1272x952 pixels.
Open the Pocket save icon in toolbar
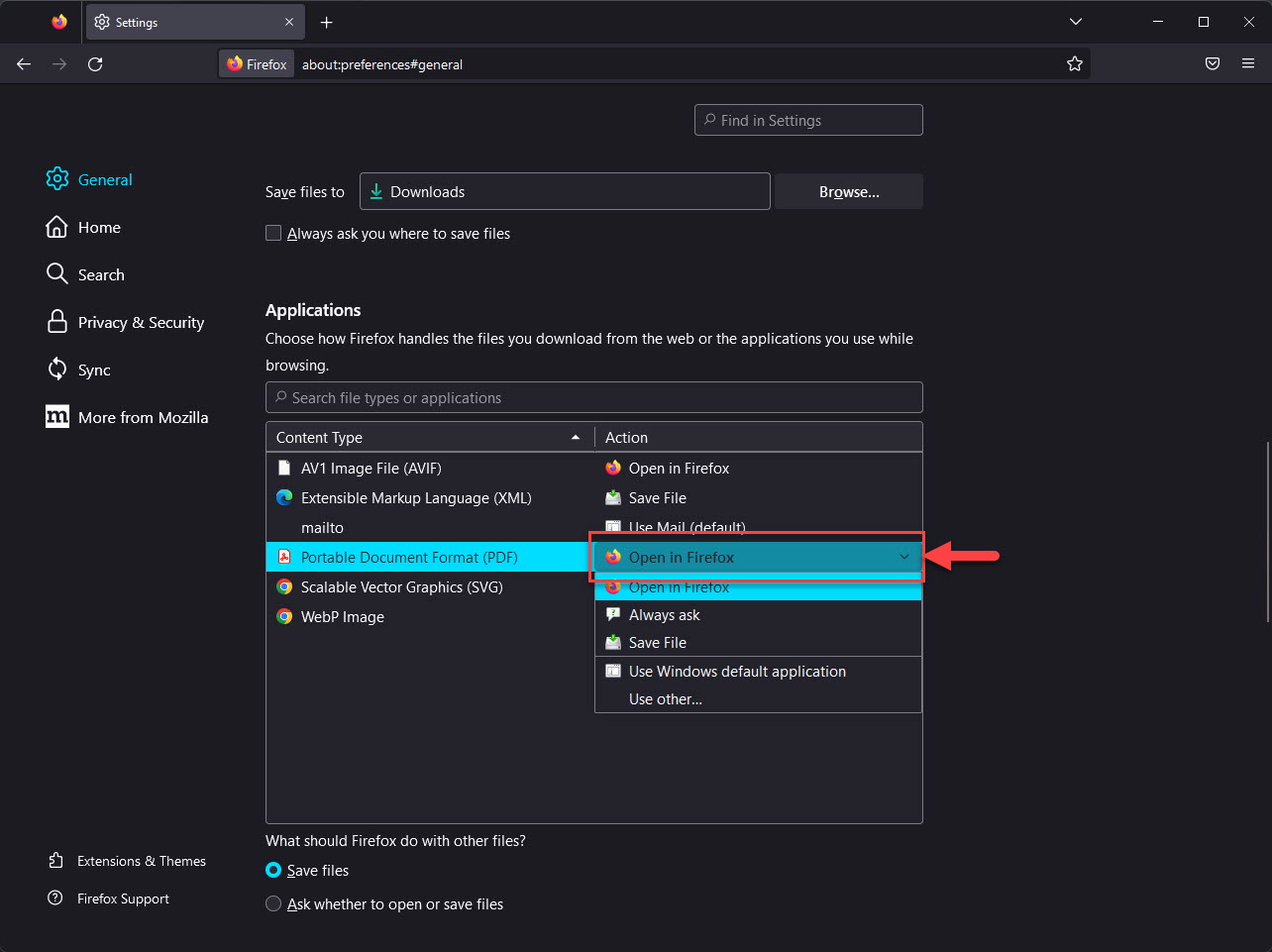[x=1212, y=64]
